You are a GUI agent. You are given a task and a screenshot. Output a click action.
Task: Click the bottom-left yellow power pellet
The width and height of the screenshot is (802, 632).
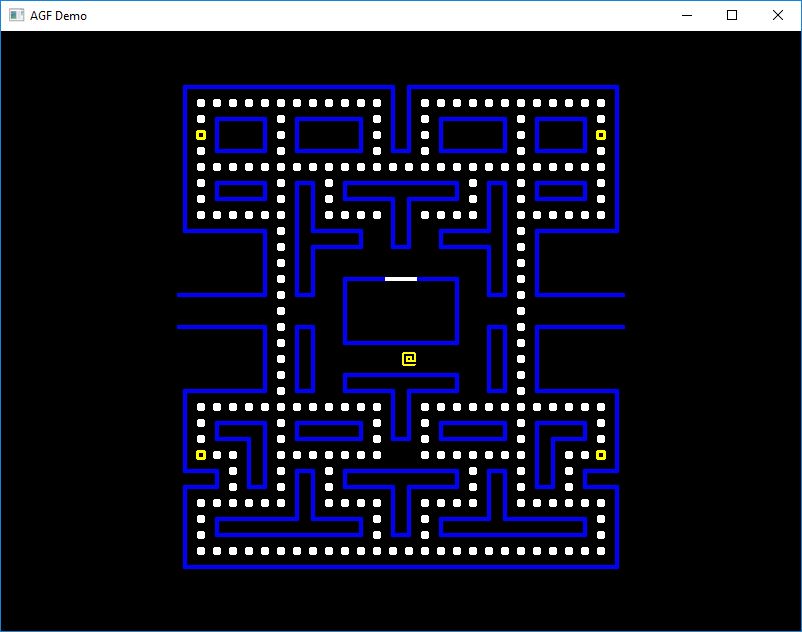pos(201,455)
